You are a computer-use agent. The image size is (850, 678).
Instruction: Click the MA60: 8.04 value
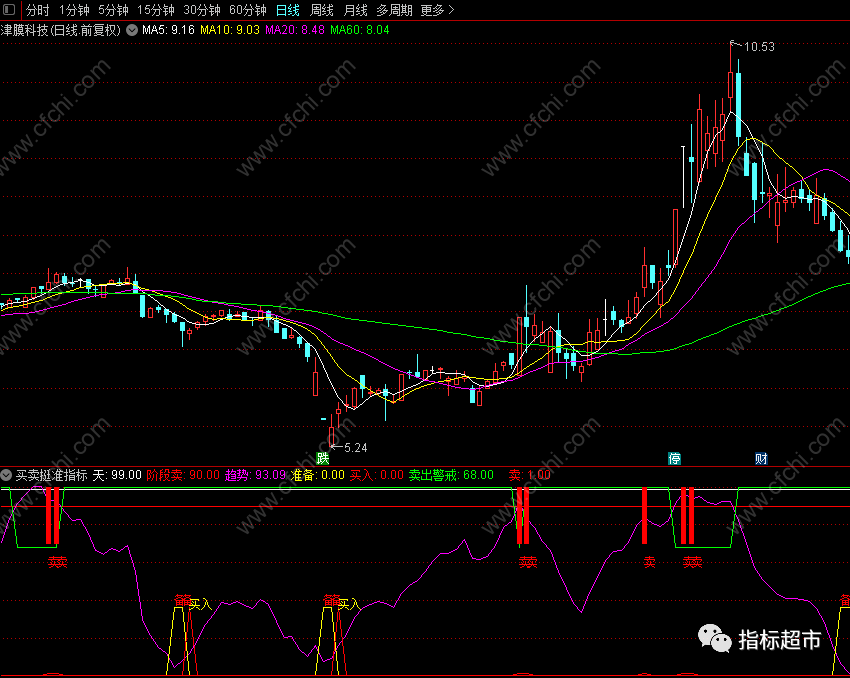click(x=360, y=30)
